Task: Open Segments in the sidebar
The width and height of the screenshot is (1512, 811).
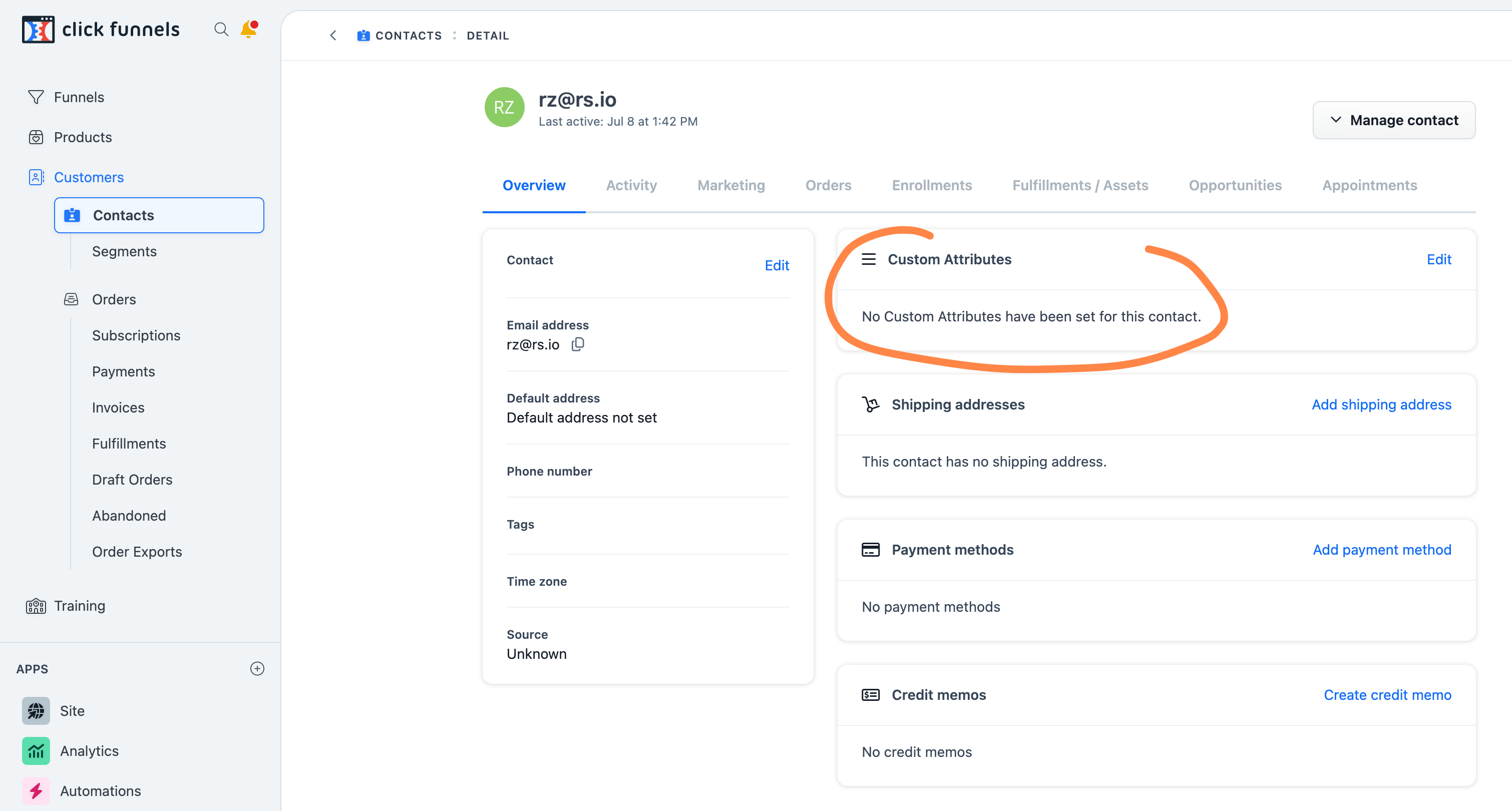Action: coord(124,251)
